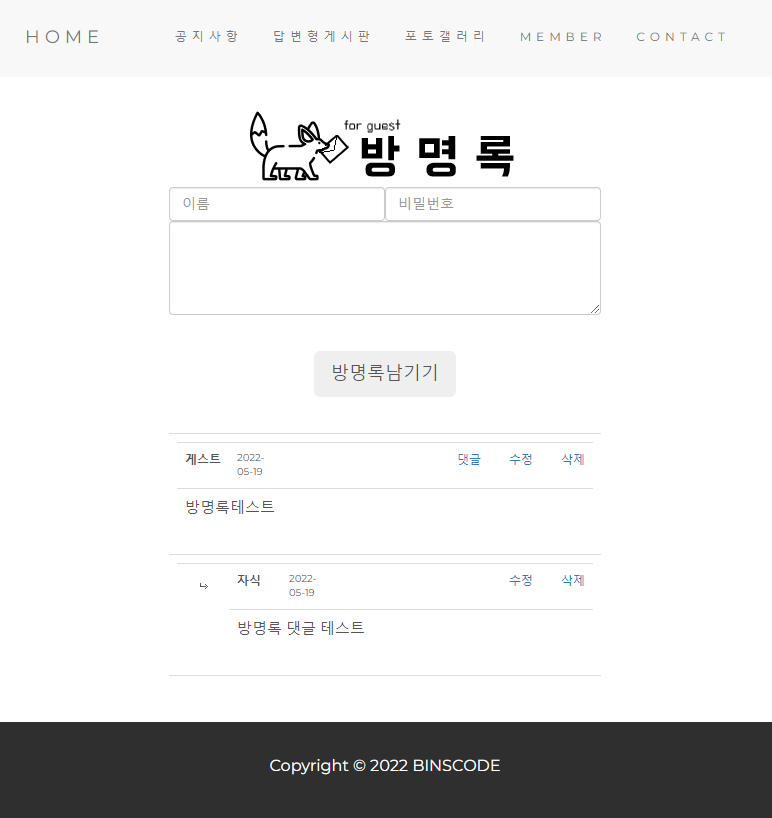Click the Copyright © 2022 BINSCODE footer text

click(385, 765)
